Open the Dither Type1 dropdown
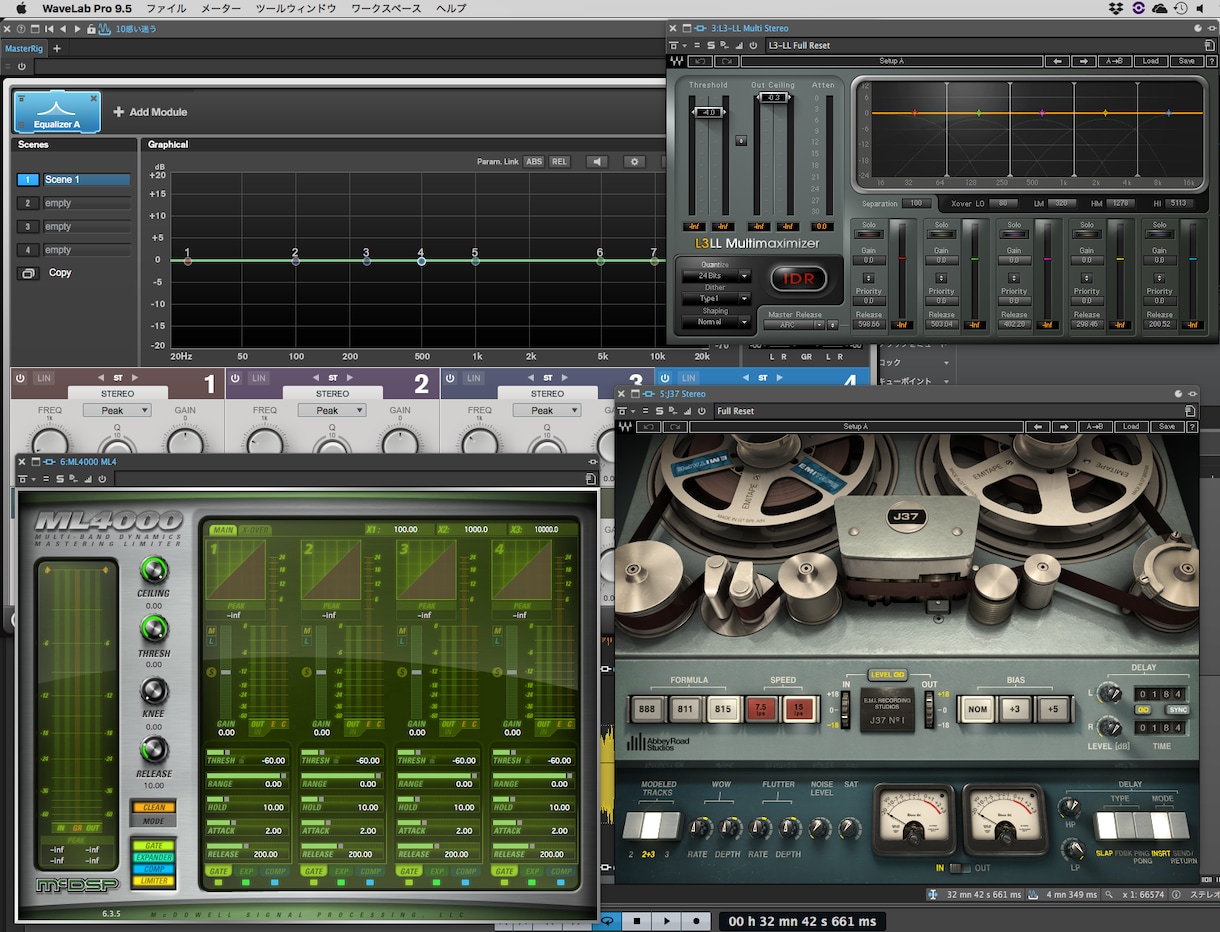The image size is (1220, 932). 716,299
